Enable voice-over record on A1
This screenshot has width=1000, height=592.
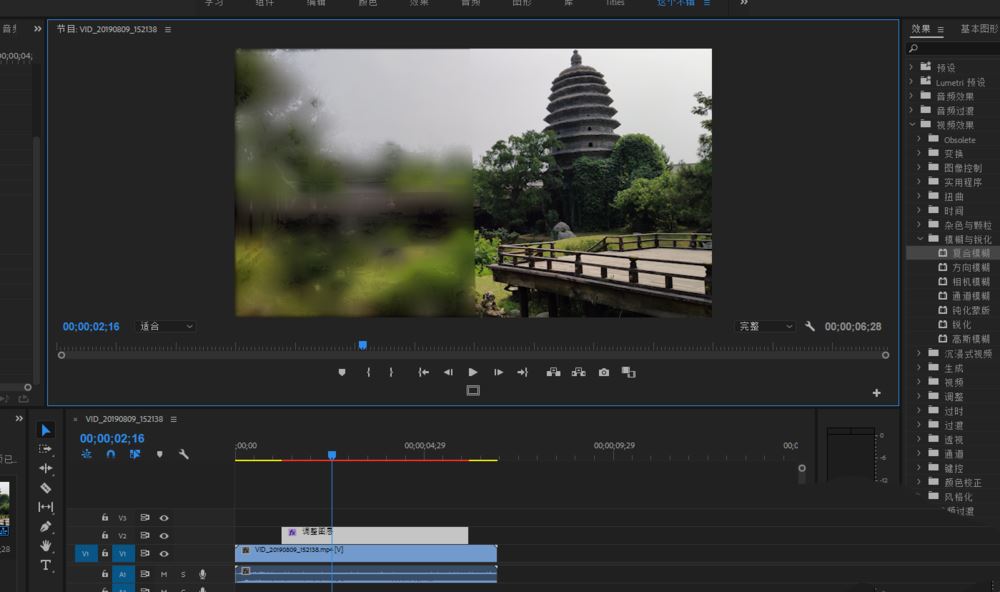click(x=202, y=574)
